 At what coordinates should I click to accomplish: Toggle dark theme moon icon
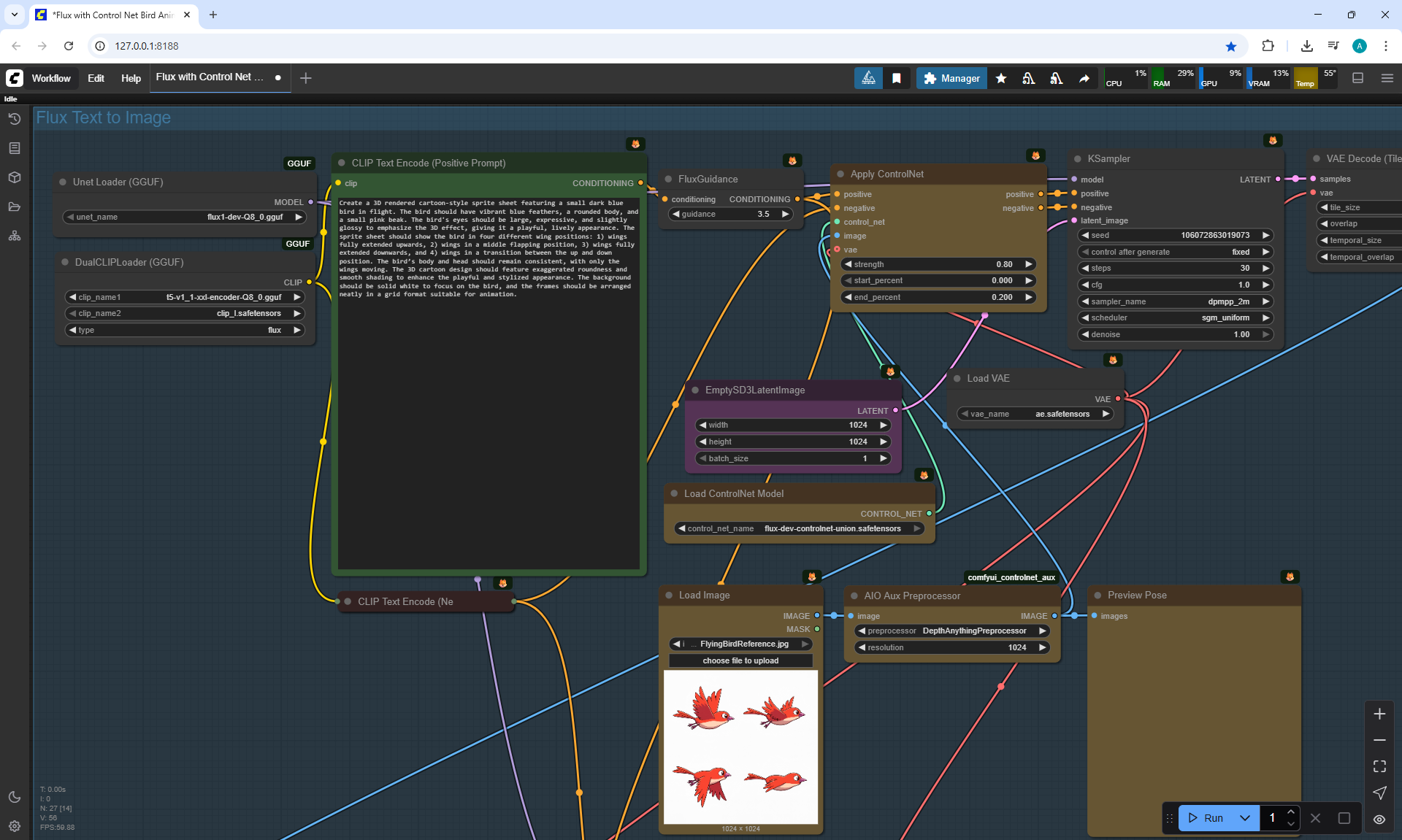15,797
